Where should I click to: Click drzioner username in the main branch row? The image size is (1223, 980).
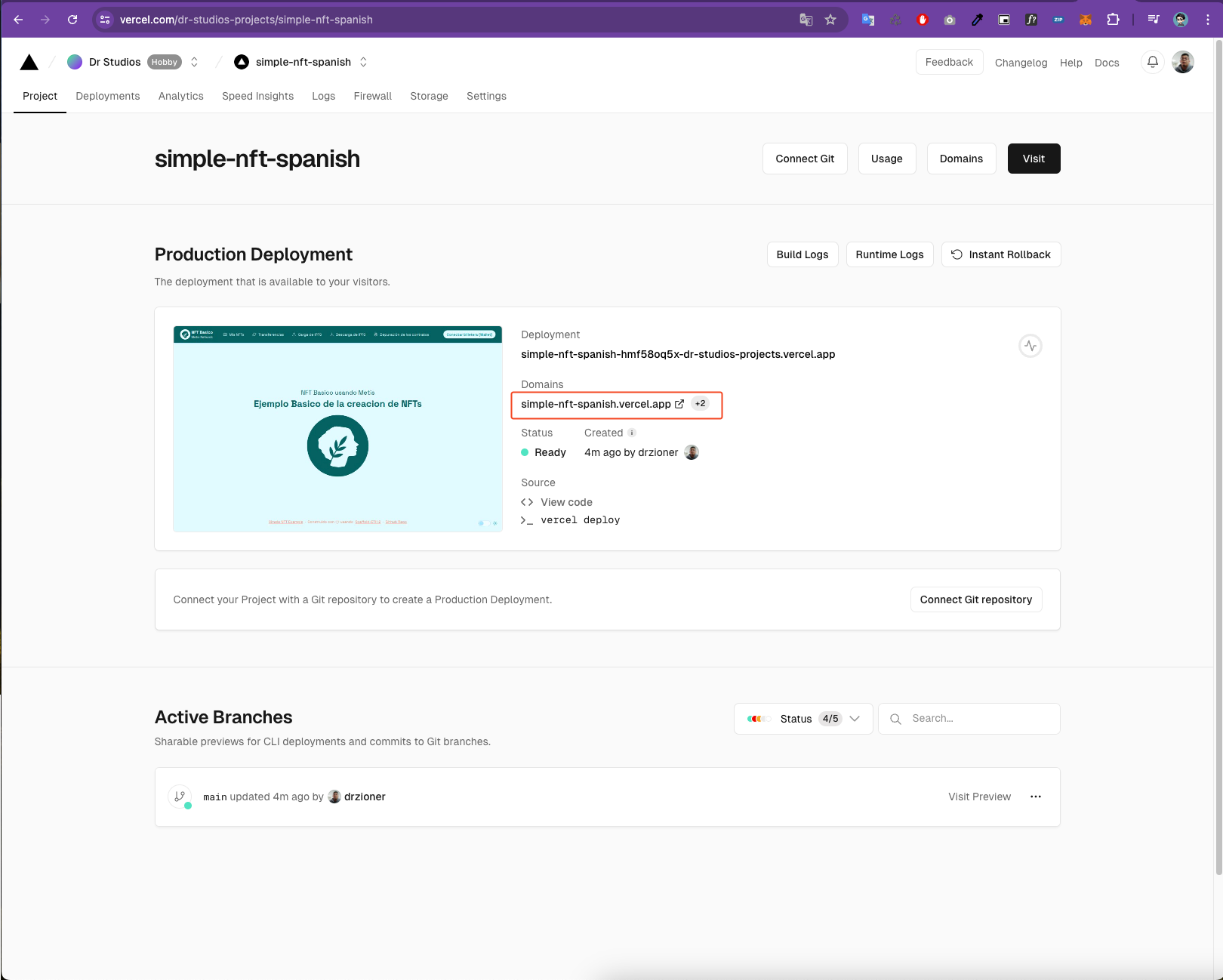coord(365,797)
